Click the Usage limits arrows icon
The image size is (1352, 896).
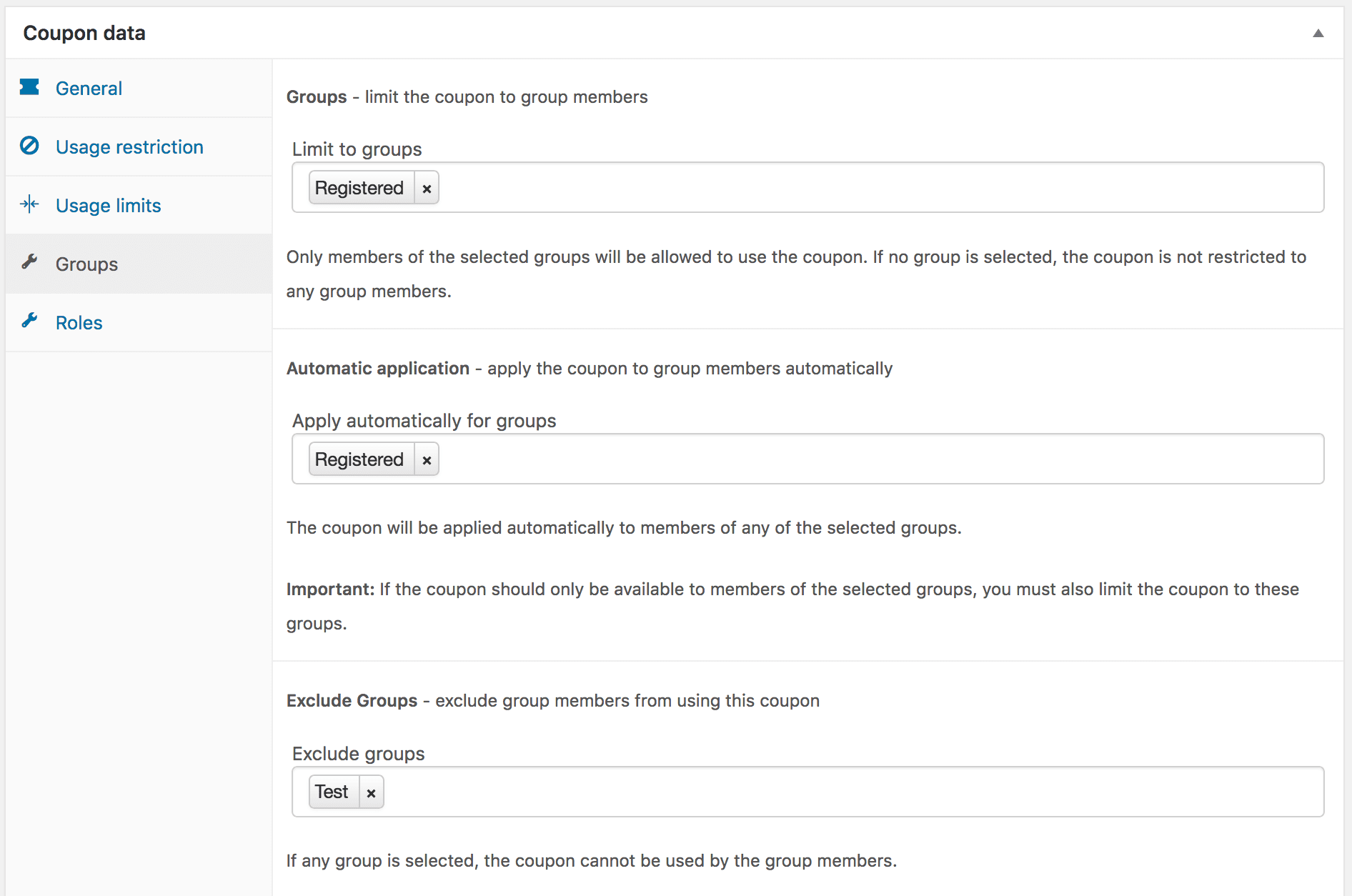tap(29, 204)
